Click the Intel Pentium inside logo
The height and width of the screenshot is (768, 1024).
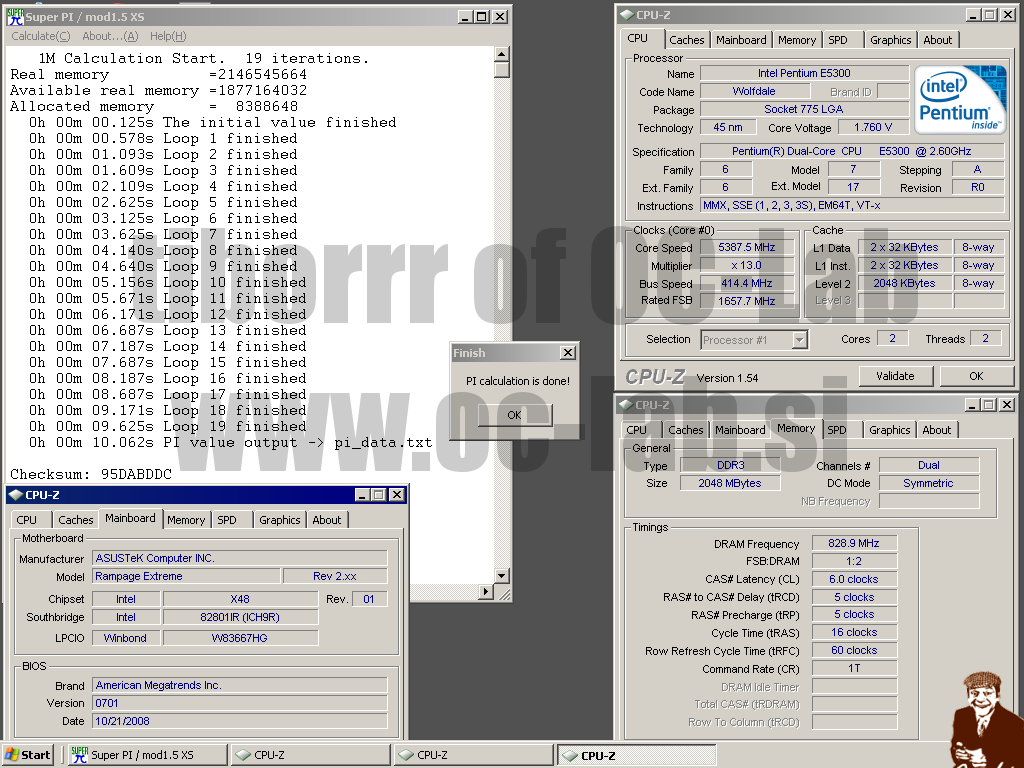click(x=960, y=100)
